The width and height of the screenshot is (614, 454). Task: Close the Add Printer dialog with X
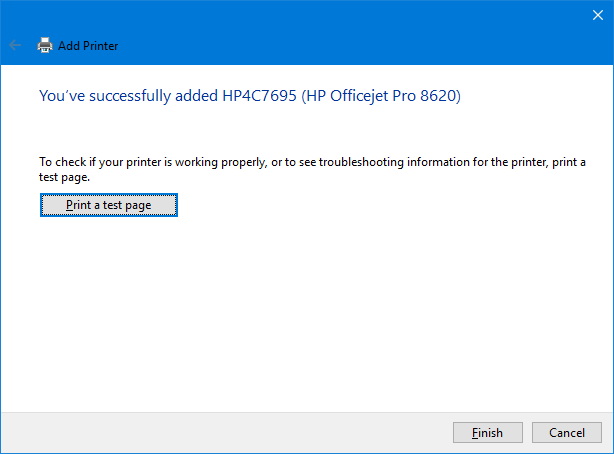coord(598,14)
